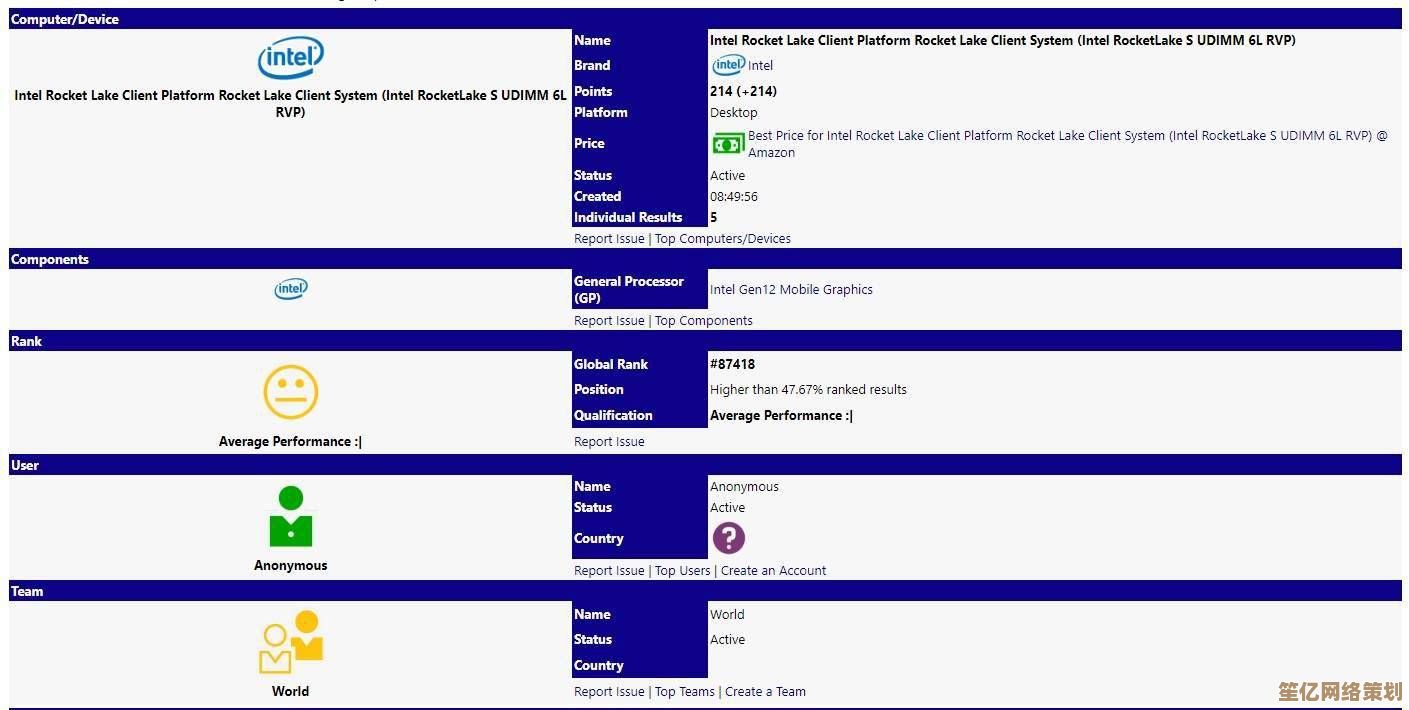Viewport: 1409px width, 710px height.
Task: Click Report Issue in Computer/Device section
Action: (609, 239)
